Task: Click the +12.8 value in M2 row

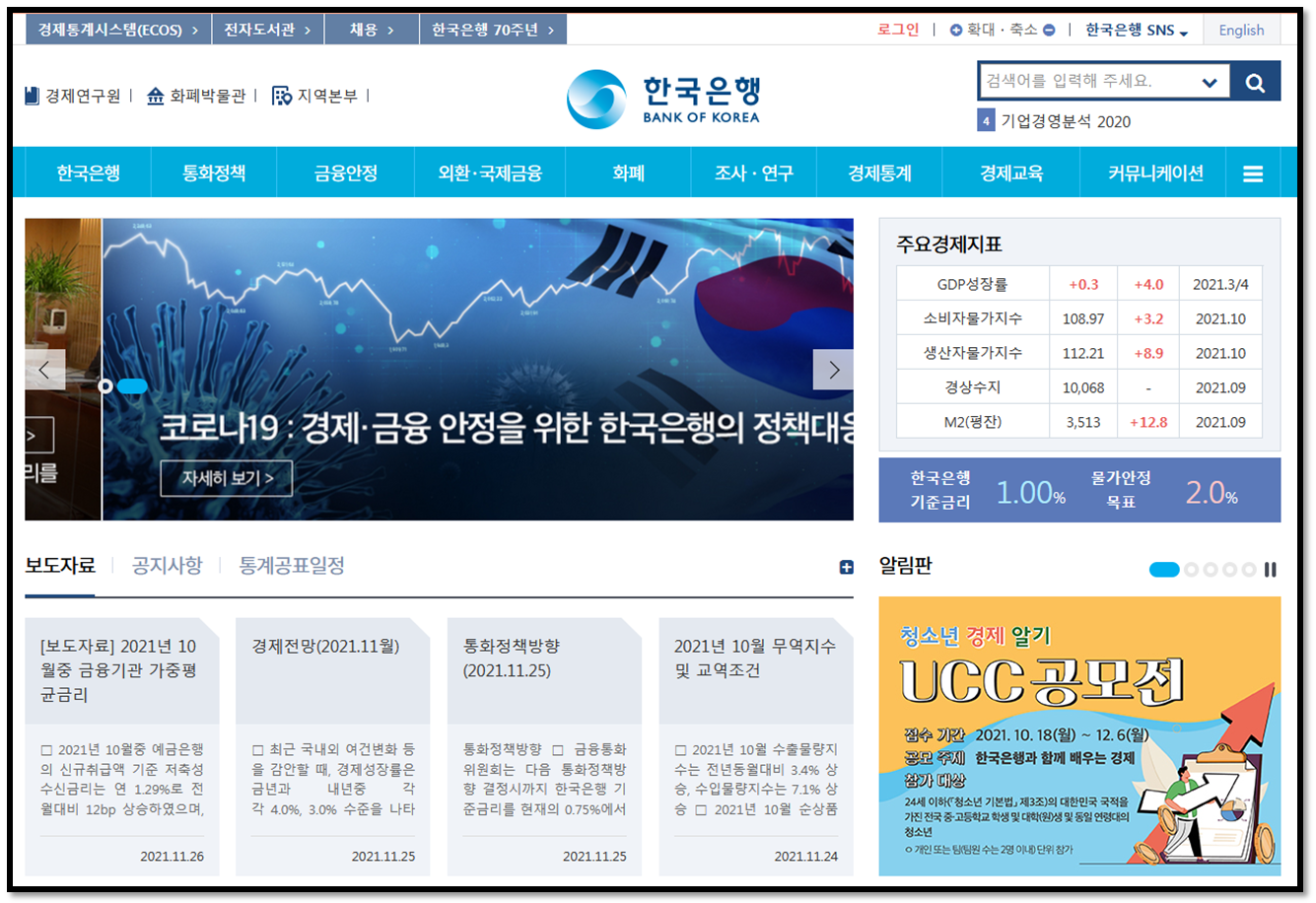Action: 1148,422
